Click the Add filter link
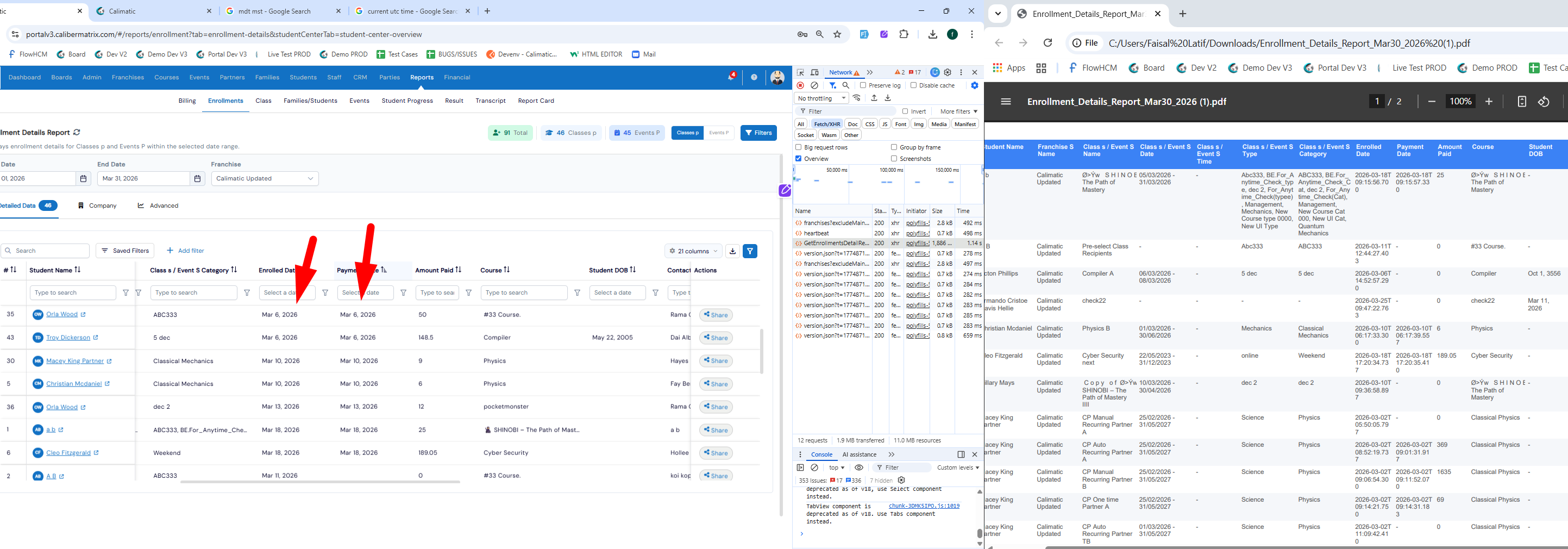 pos(186,251)
